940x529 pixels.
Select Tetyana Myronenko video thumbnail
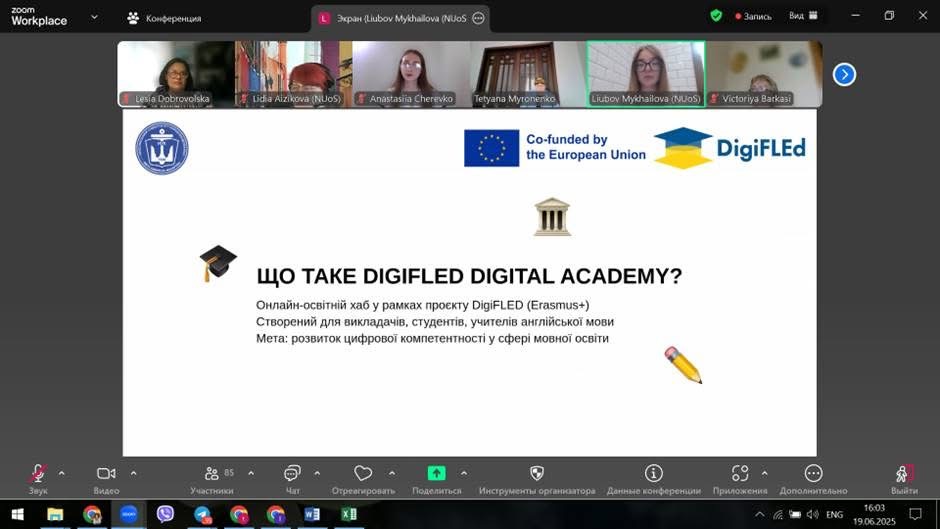(x=529, y=74)
